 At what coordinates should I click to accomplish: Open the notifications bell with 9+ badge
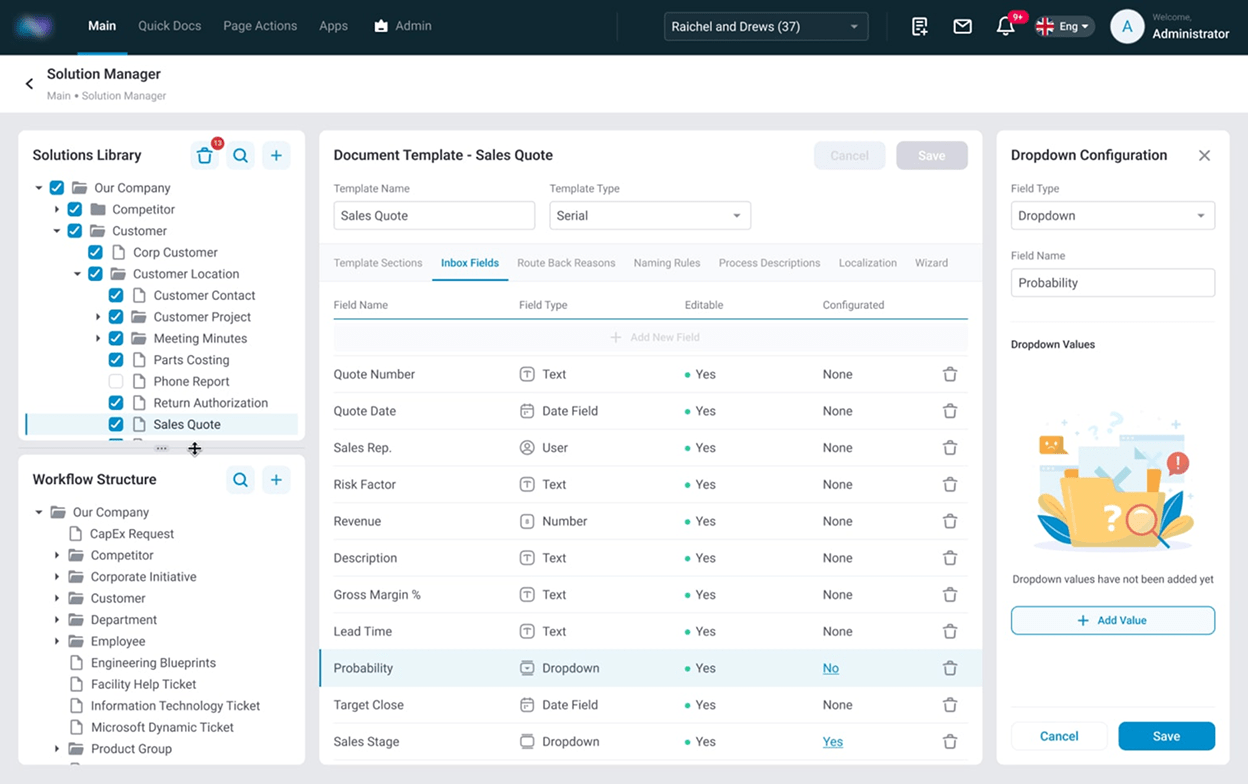(1005, 26)
